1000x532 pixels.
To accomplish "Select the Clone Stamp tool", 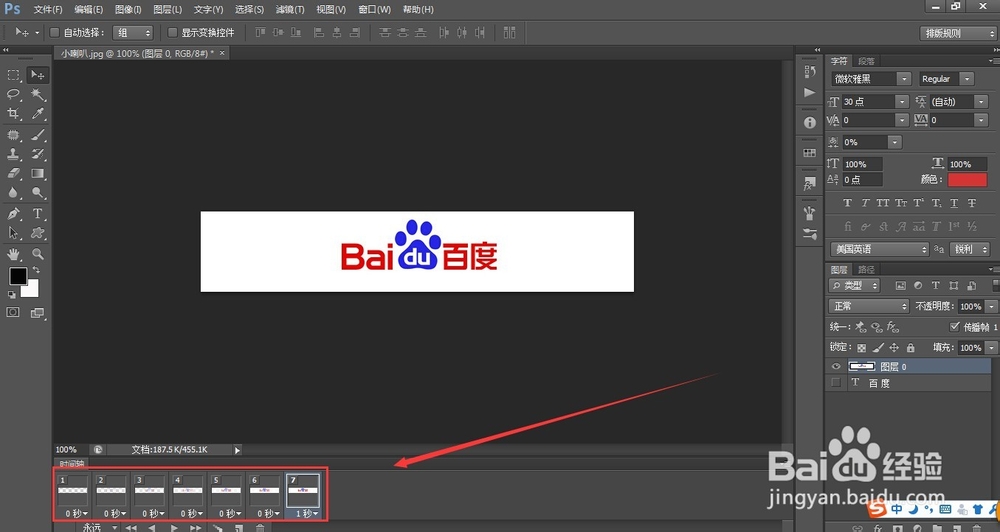I will click(13, 154).
